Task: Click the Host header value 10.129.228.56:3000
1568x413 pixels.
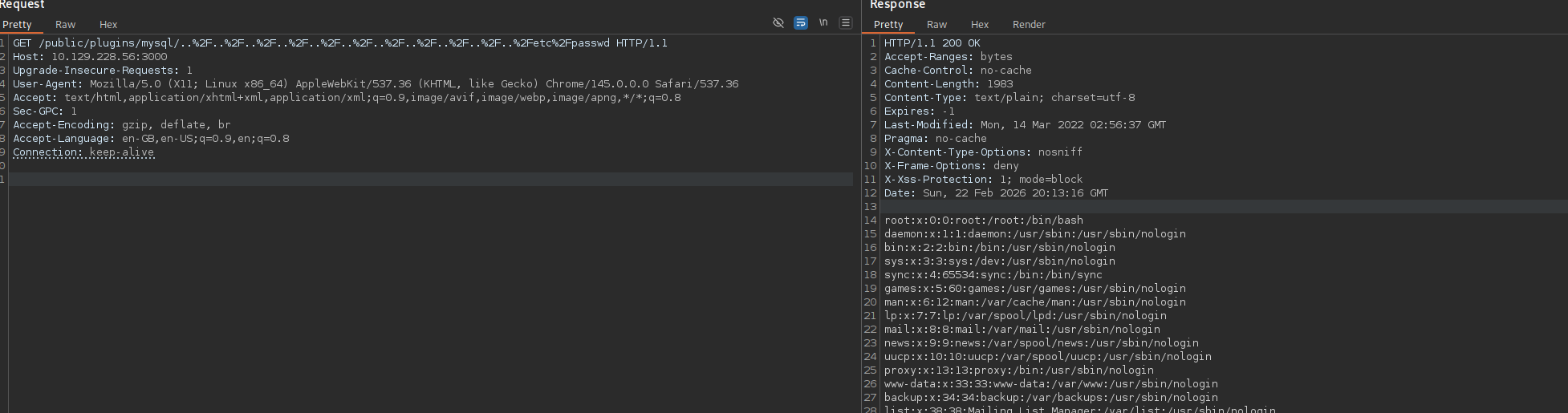Action: coord(109,57)
